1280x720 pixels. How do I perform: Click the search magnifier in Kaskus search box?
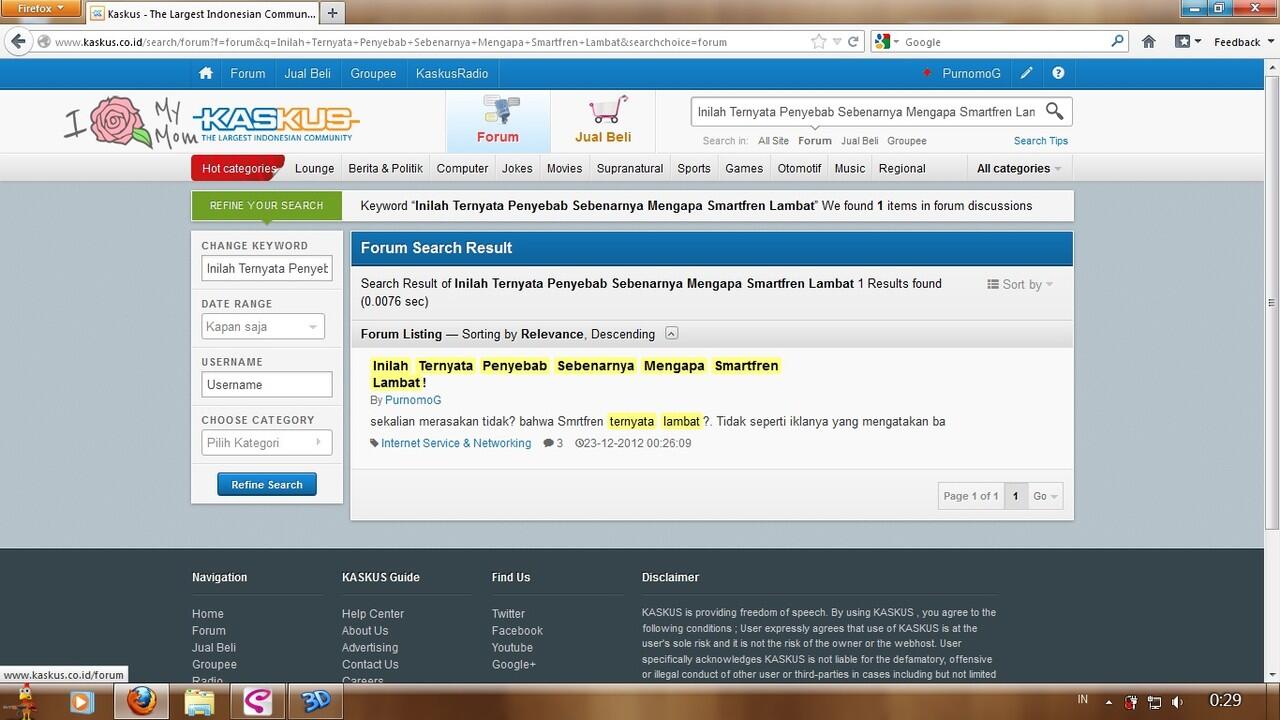tap(1055, 111)
